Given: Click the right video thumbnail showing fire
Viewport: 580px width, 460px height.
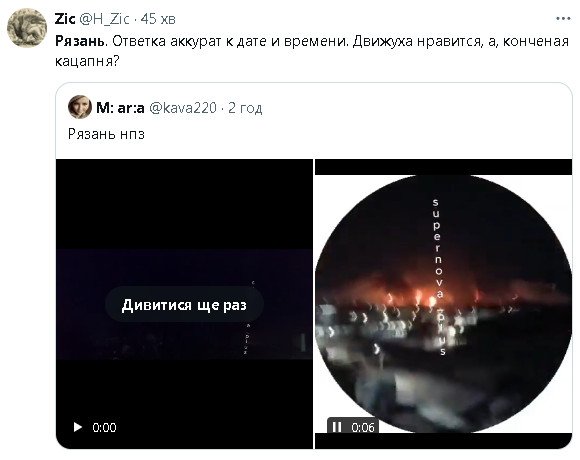Looking at the screenshot, I should pos(443,304).
